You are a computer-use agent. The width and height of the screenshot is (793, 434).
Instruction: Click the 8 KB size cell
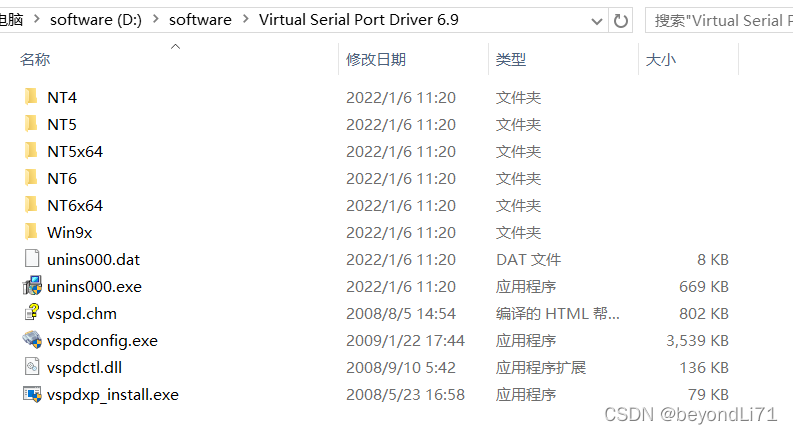[x=713, y=259]
